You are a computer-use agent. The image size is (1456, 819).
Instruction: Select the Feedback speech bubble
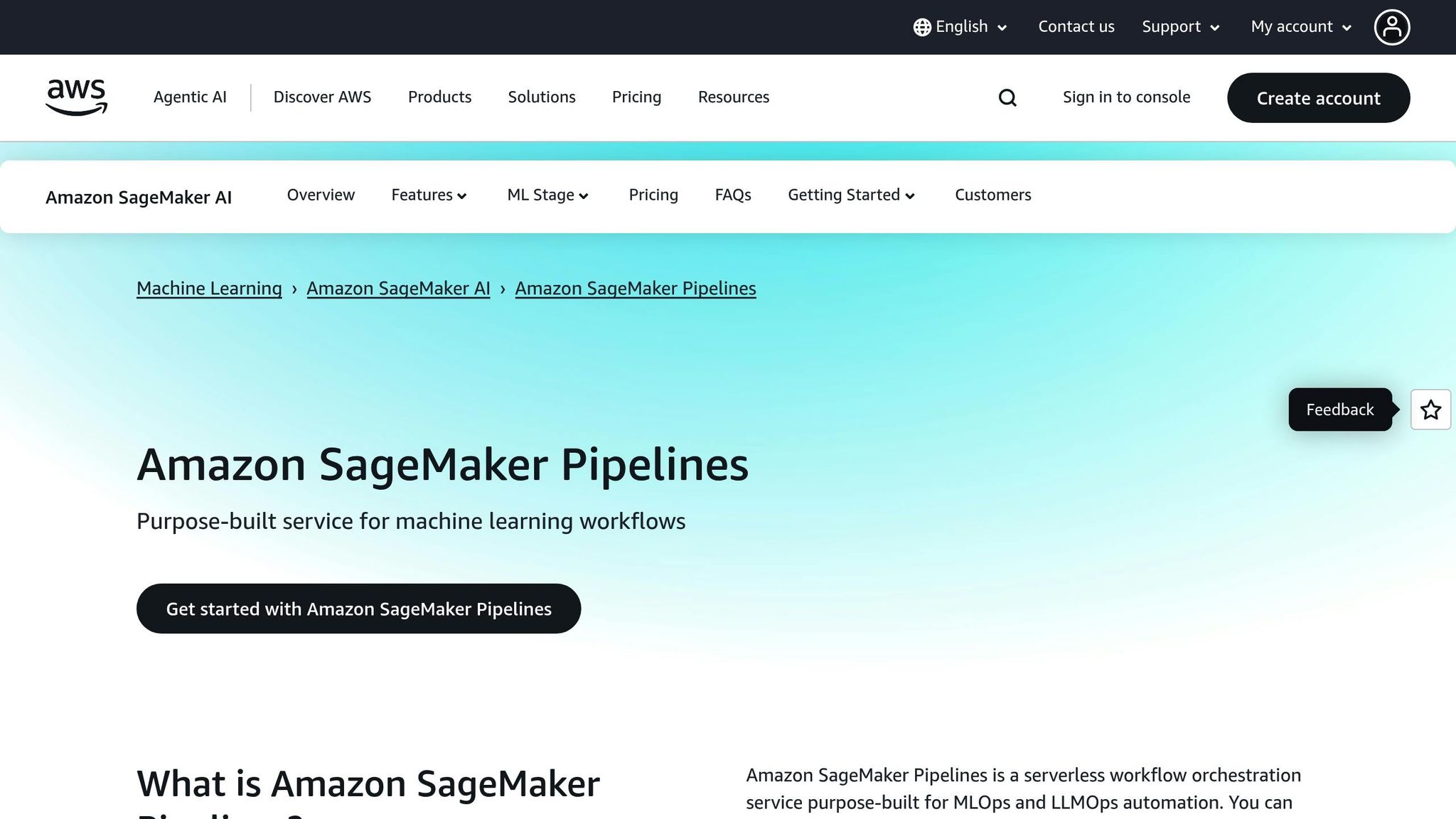(1339, 409)
